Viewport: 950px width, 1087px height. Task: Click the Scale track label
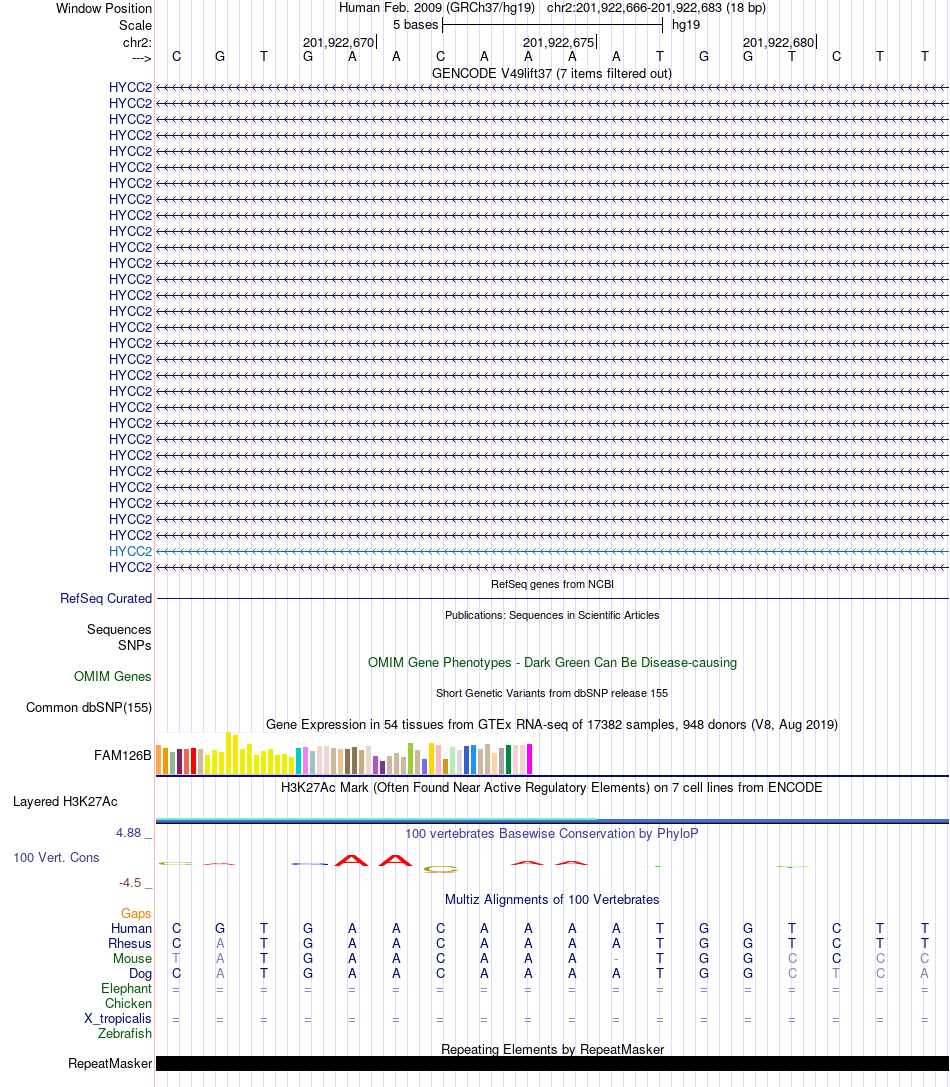(135, 26)
